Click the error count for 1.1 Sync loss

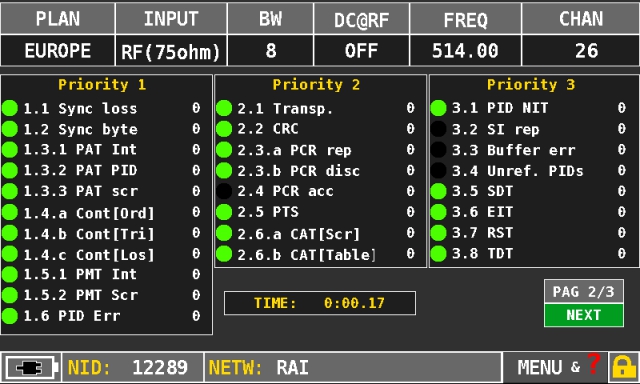[196, 108]
